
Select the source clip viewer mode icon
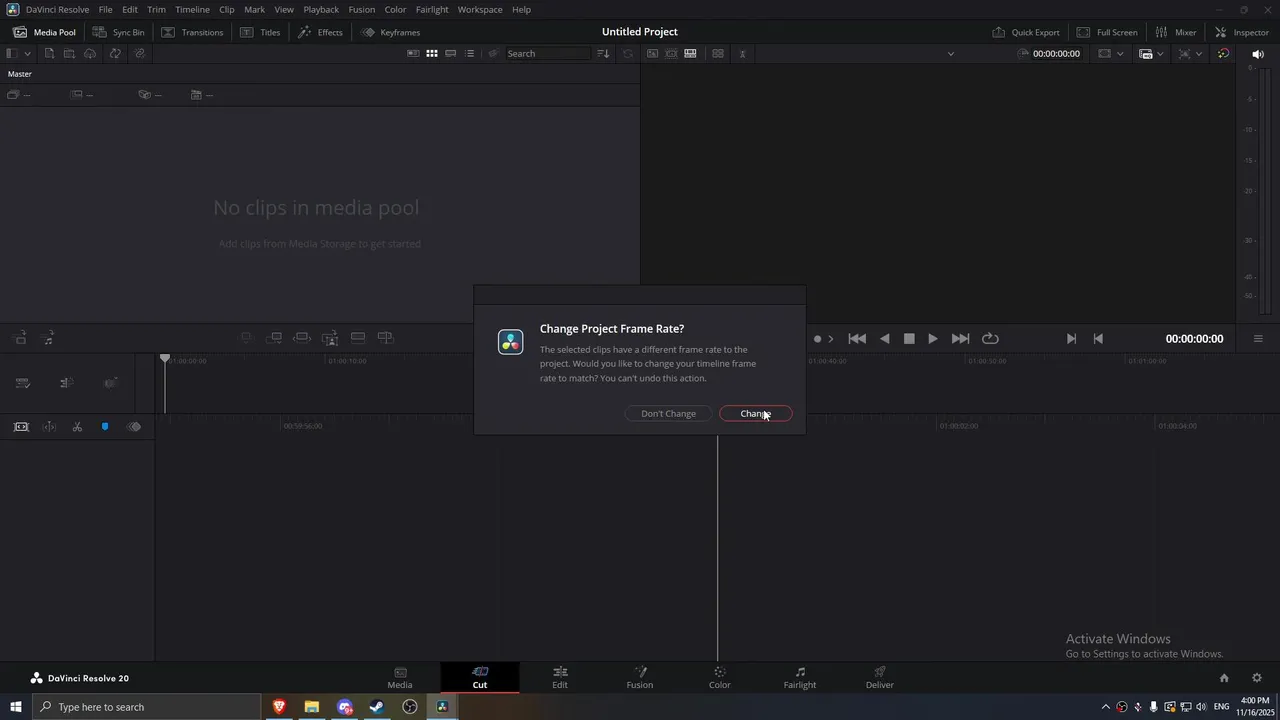pos(652,53)
